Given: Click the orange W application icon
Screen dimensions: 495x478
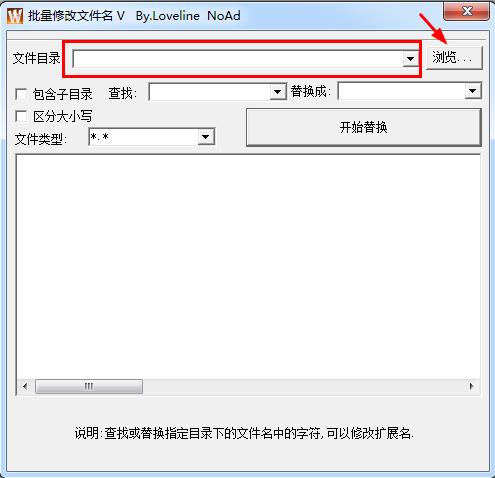Looking at the screenshot, I should click(15, 16).
